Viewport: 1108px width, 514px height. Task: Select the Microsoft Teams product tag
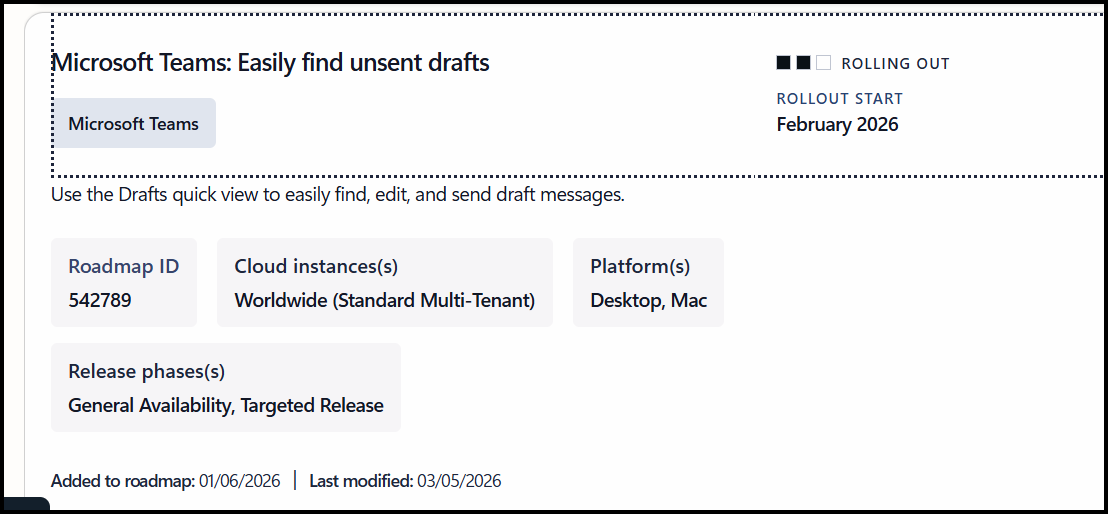click(134, 124)
